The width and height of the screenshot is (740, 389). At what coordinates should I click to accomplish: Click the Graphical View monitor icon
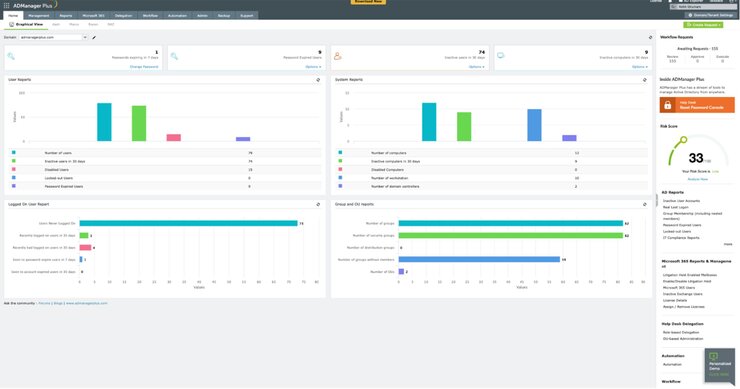[x=11, y=24]
